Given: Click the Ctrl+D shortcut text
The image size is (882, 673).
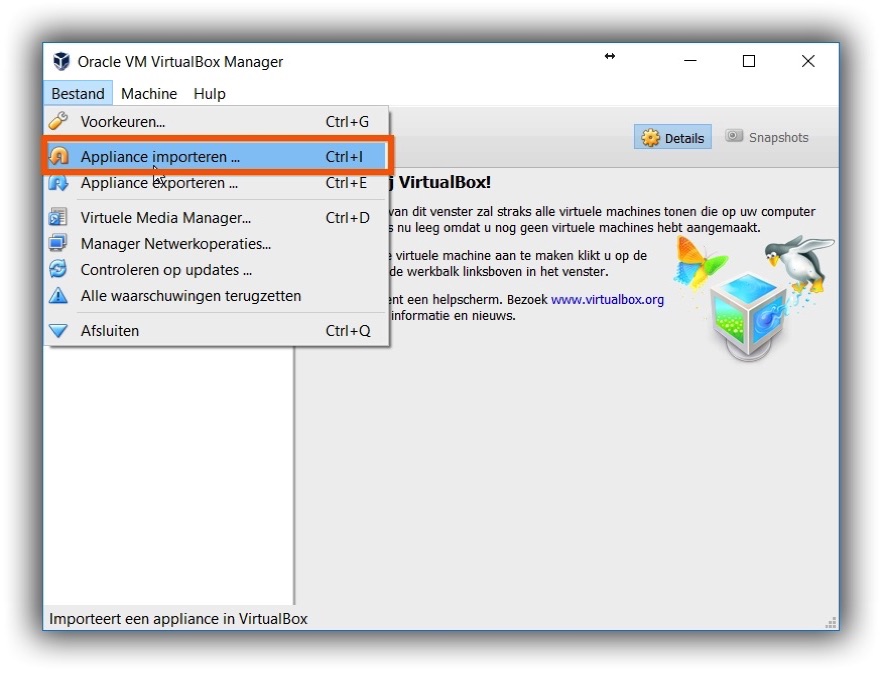Looking at the screenshot, I should pyautogui.click(x=348, y=217).
